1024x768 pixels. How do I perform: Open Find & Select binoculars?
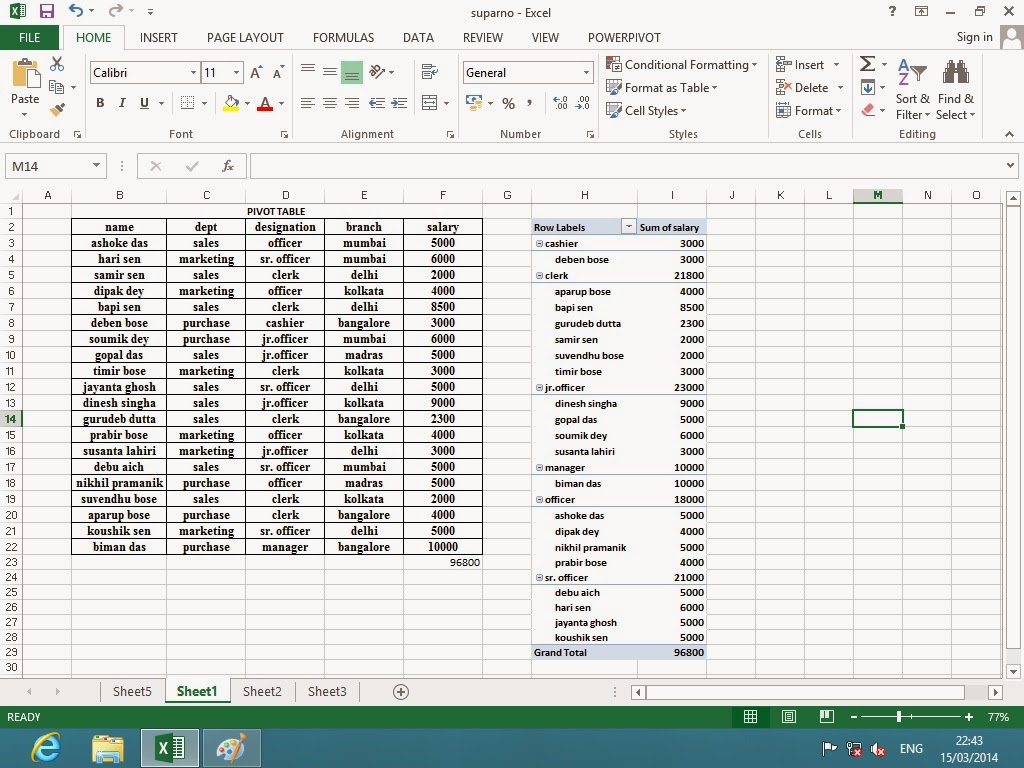click(x=955, y=89)
